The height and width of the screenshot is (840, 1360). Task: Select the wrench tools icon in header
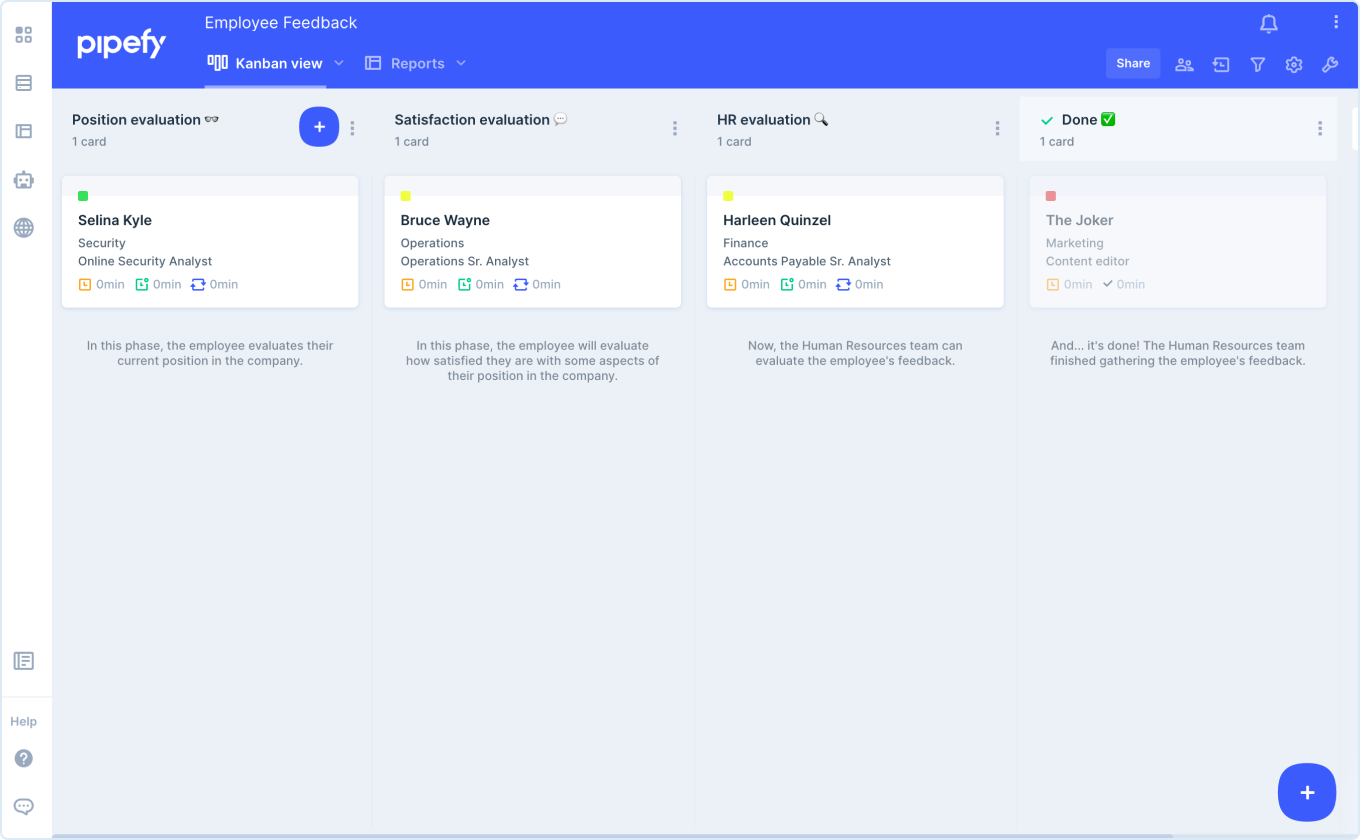click(1330, 64)
